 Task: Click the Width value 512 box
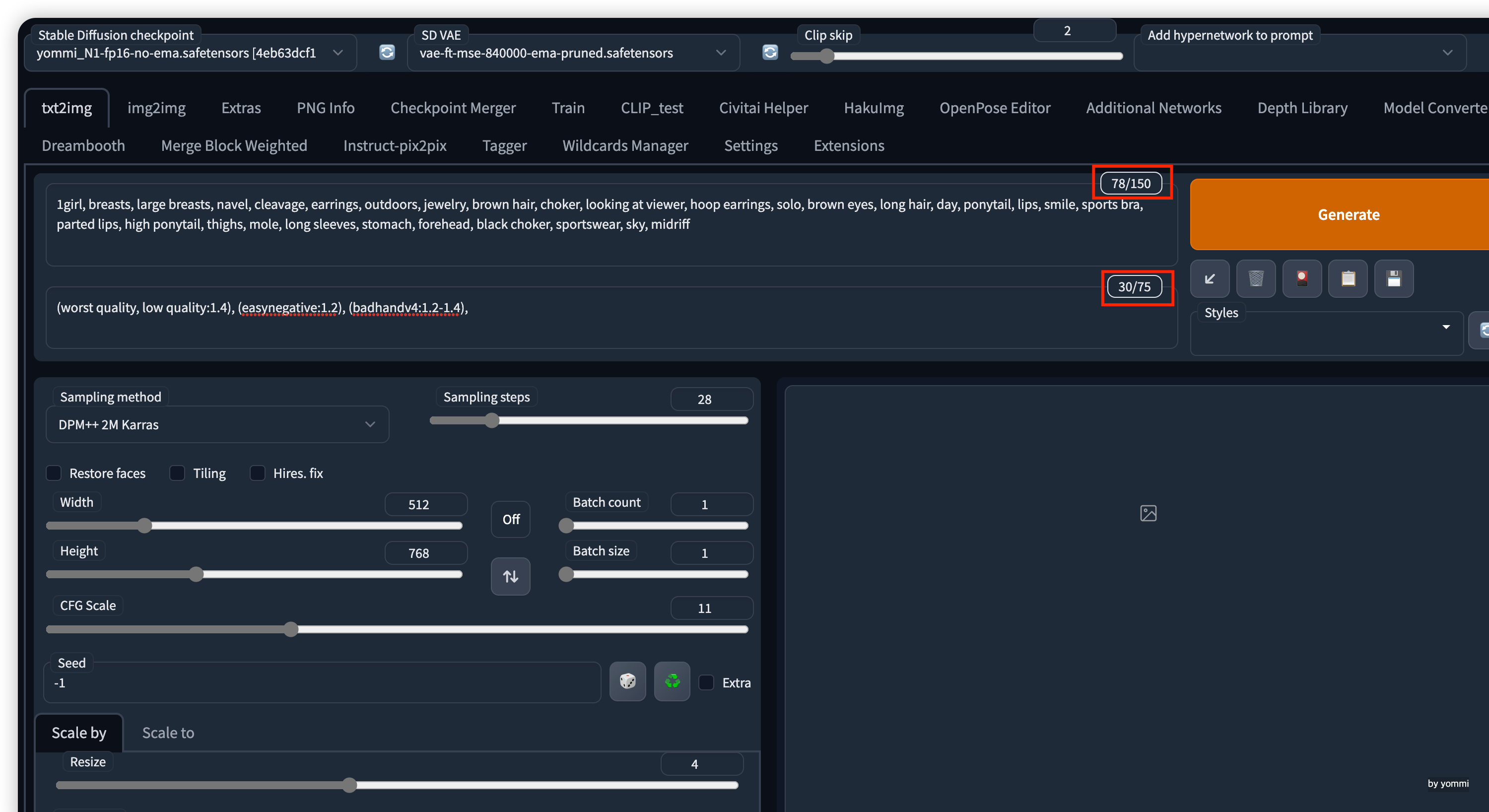pos(426,505)
